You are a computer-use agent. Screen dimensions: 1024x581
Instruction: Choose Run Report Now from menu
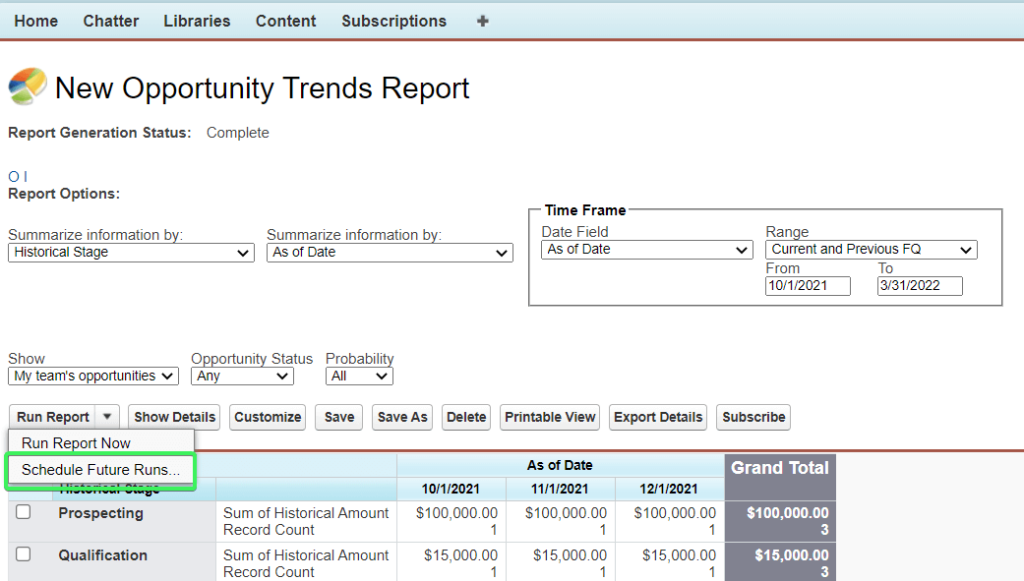(x=101, y=443)
